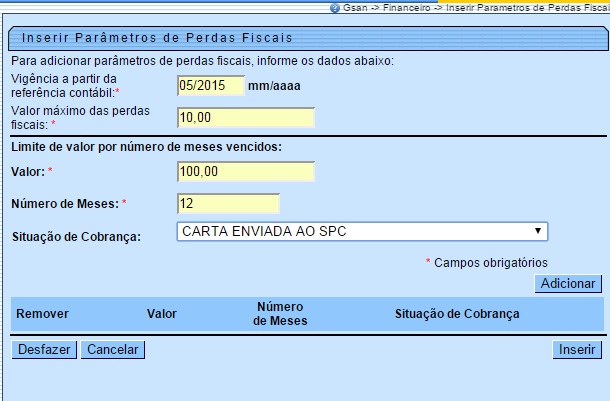Click the mm/aaaa format hint label
The height and width of the screenshot is (401, 610).
click(274, 86)
